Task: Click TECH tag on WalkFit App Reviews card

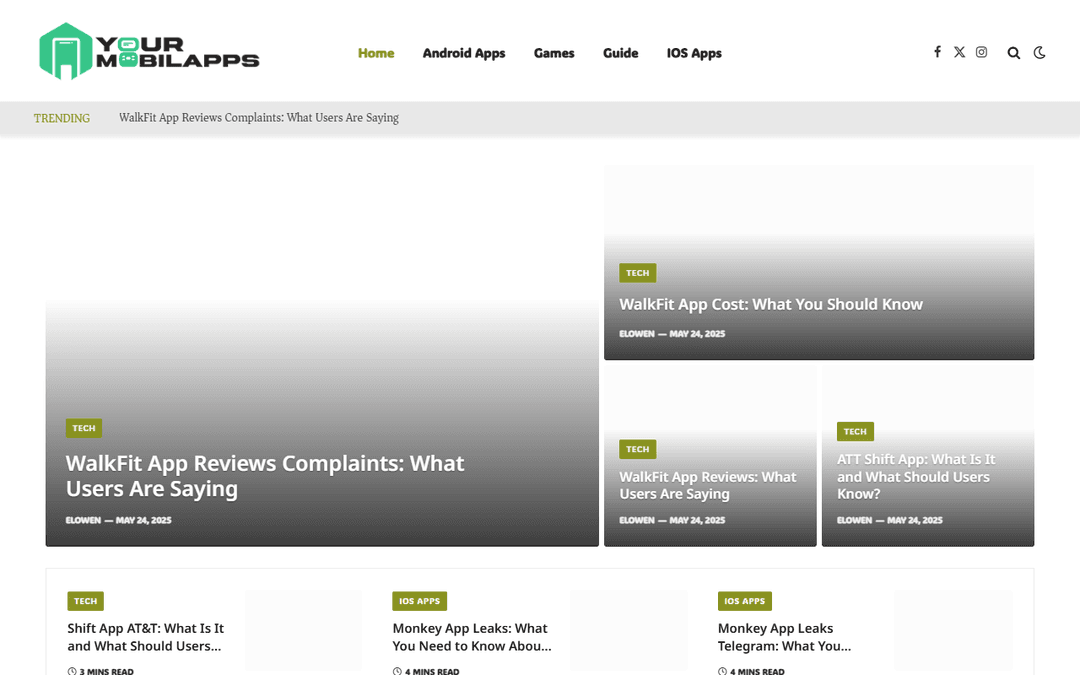Action: [x=638, y=449]
